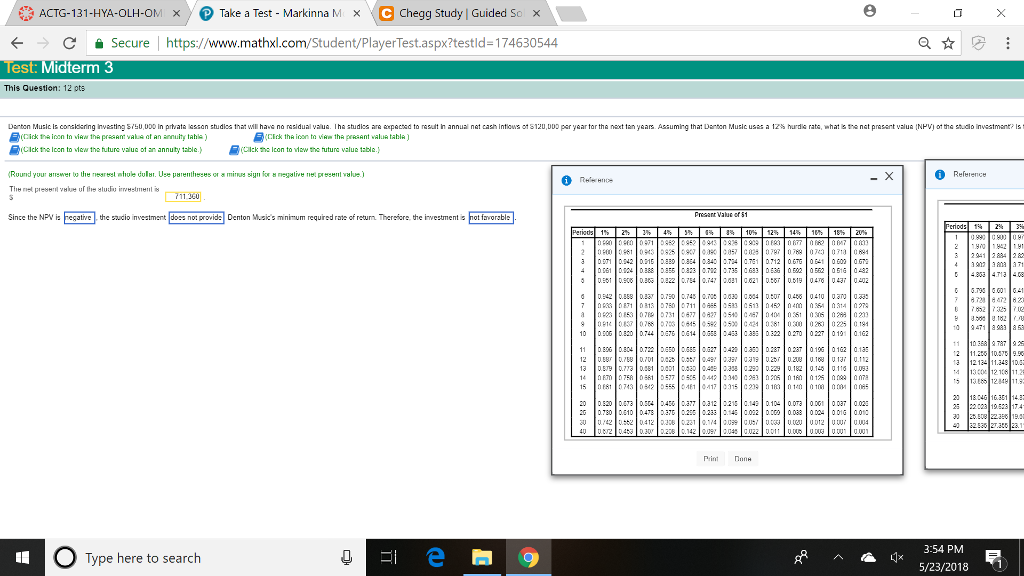Click the 12% column header in Present Value table

pyautogui.click(x=773, y=232)
